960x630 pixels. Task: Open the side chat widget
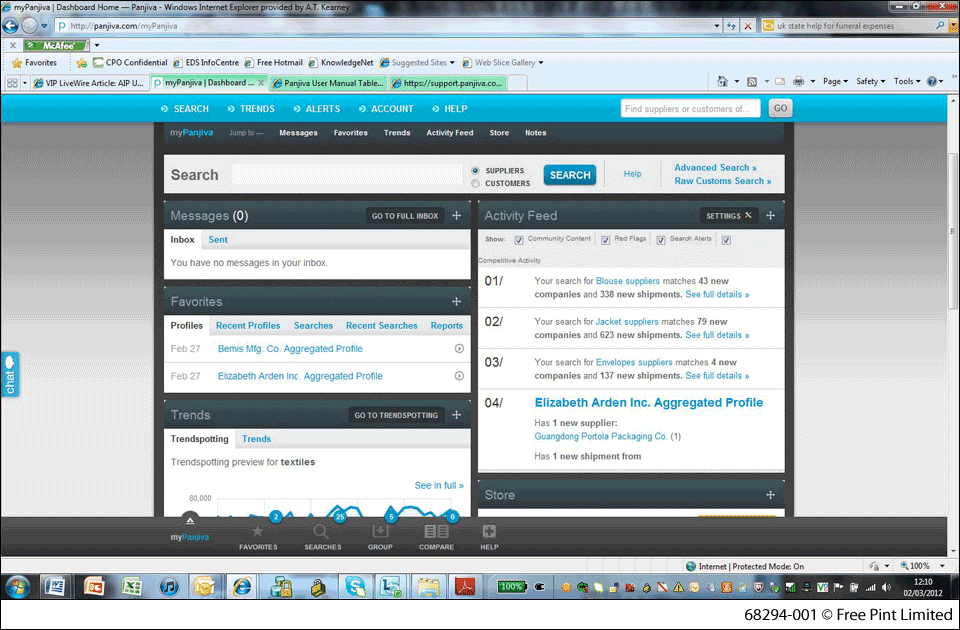(10, 374)
